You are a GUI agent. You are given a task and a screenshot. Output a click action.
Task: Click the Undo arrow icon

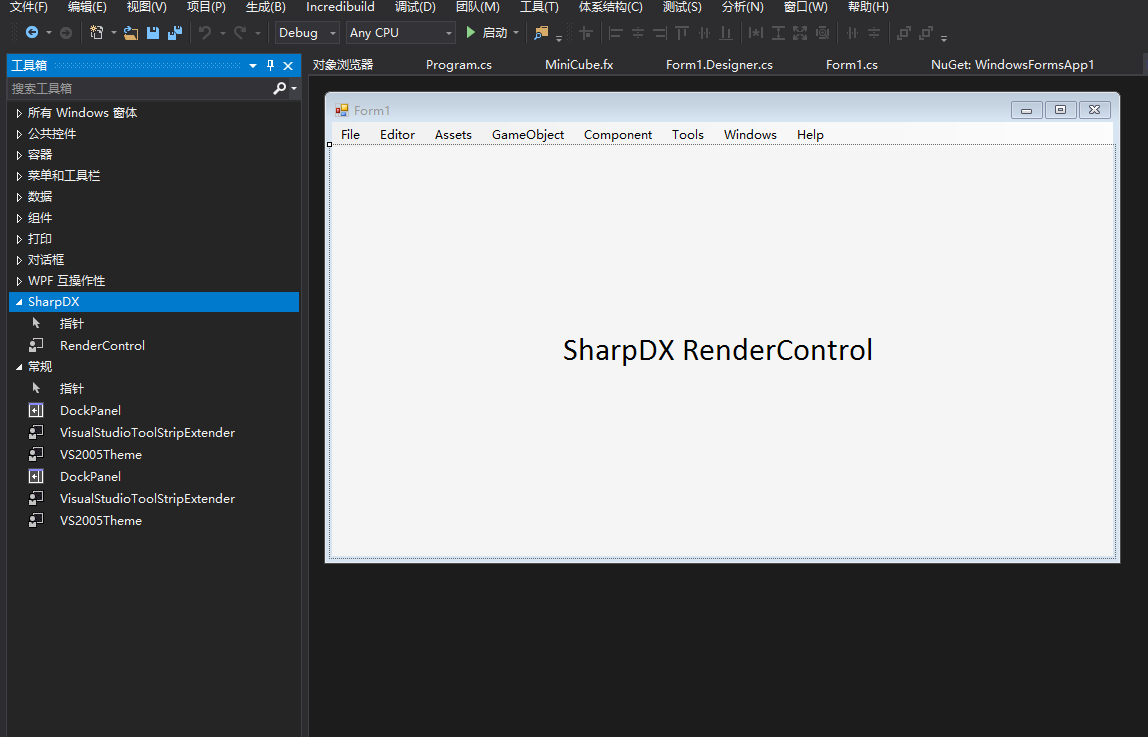click(205, 32)
